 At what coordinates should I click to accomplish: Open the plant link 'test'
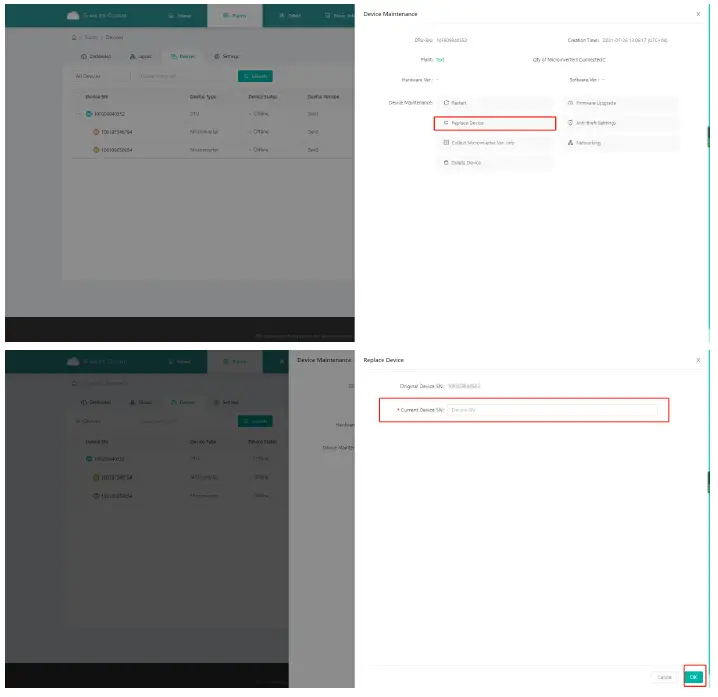coord(440,60)
